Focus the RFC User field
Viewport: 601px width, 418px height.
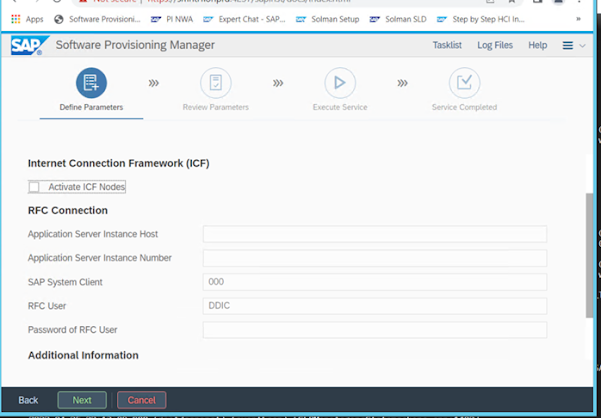pos(374,306)
